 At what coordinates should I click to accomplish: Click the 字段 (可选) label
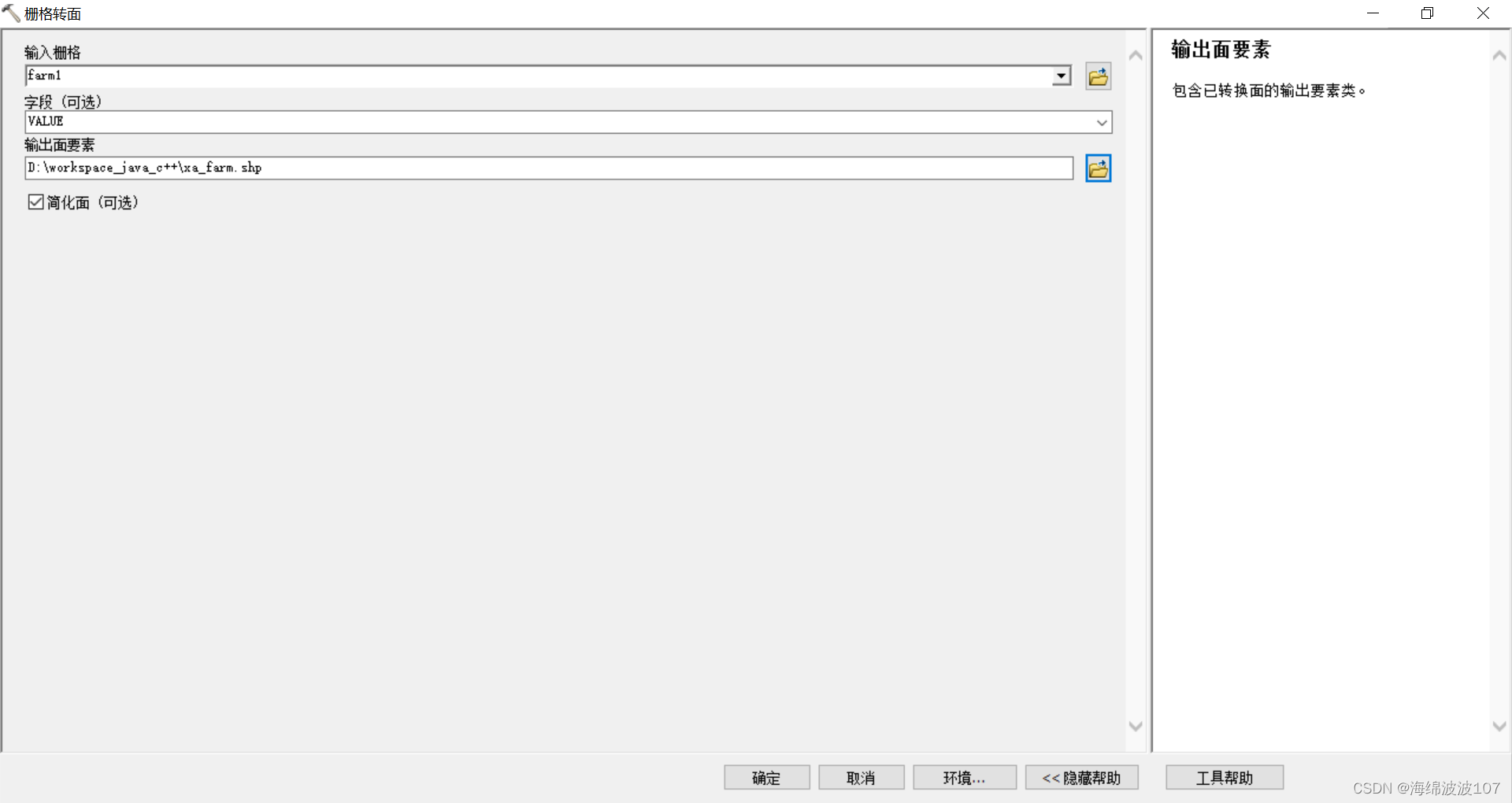63,102
